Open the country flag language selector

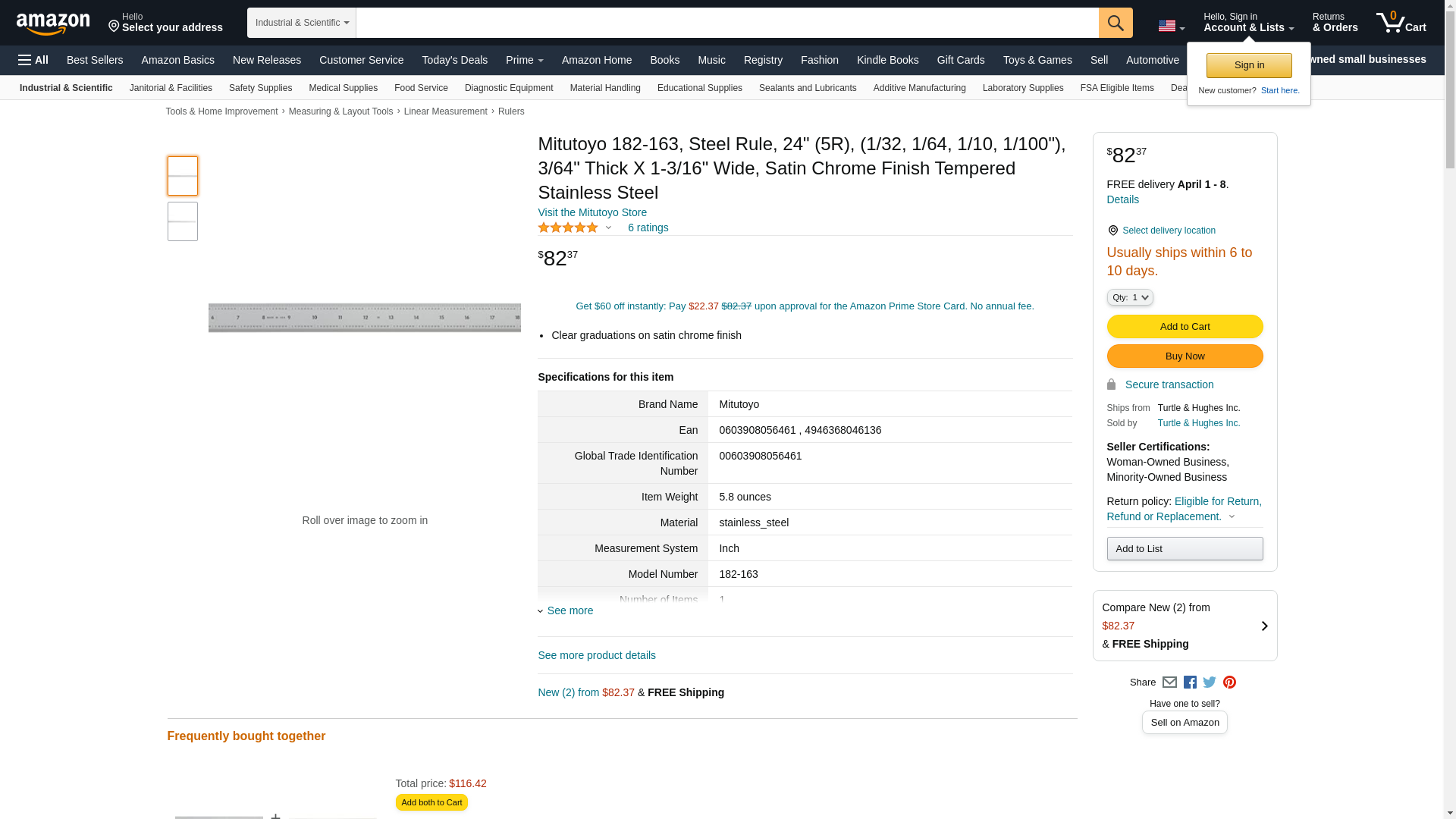(1171, 27)
